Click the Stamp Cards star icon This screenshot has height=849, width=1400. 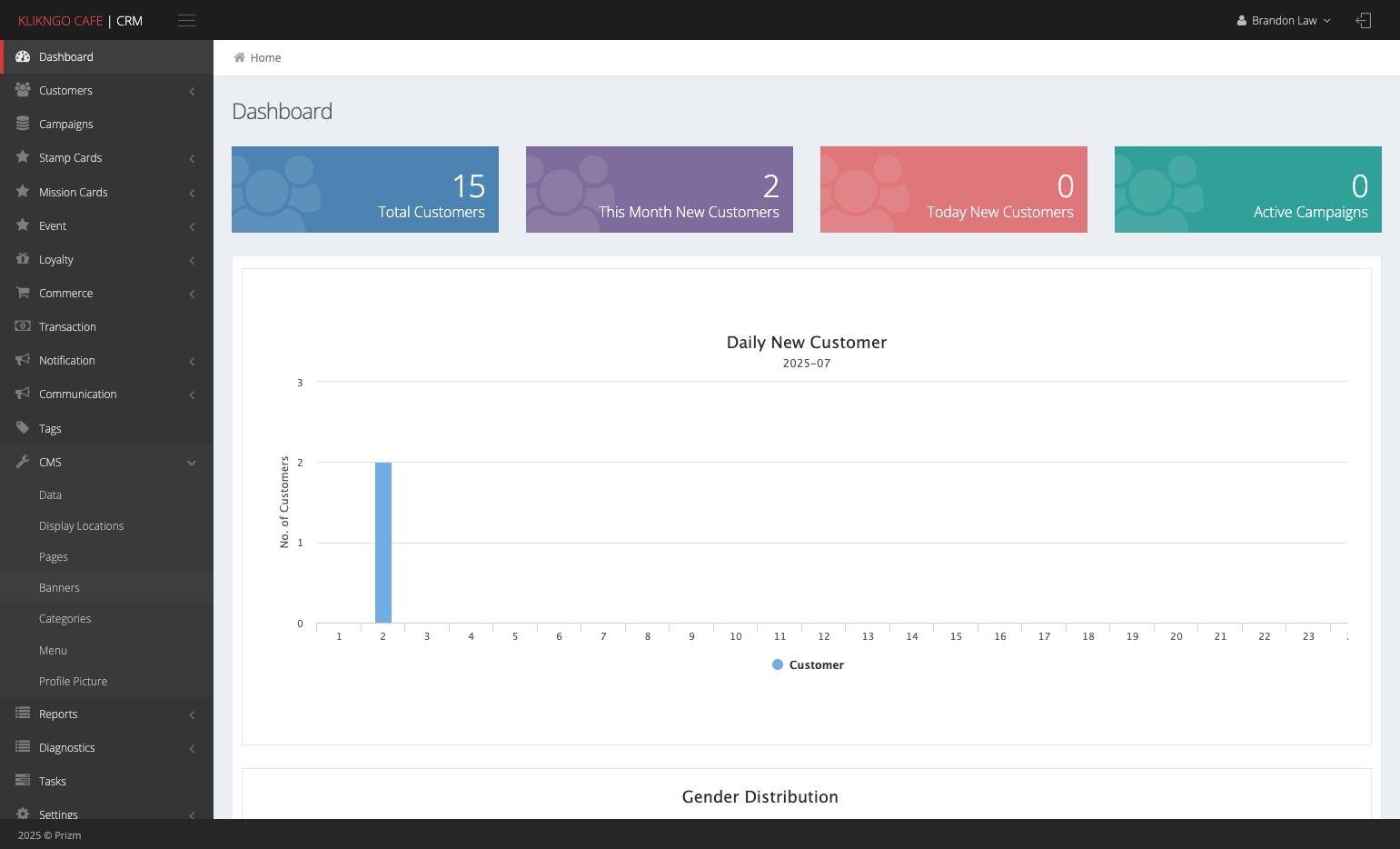pos(23,157)
